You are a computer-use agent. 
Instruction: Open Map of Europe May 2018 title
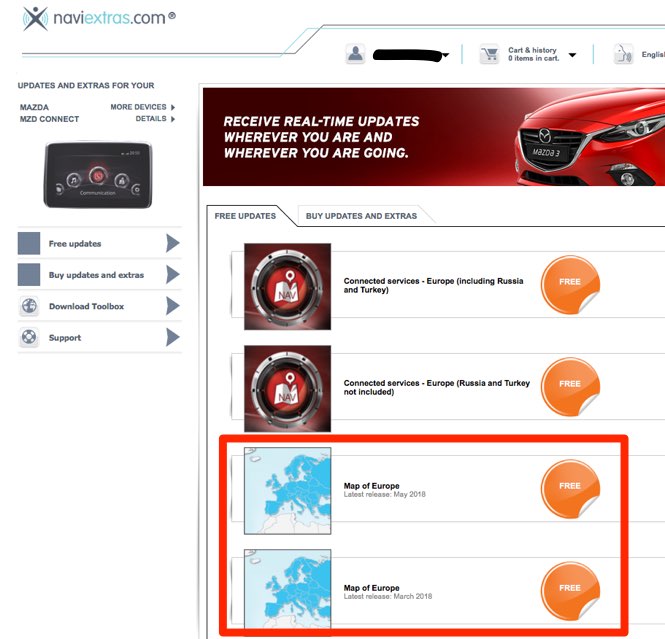coord(372,486)
